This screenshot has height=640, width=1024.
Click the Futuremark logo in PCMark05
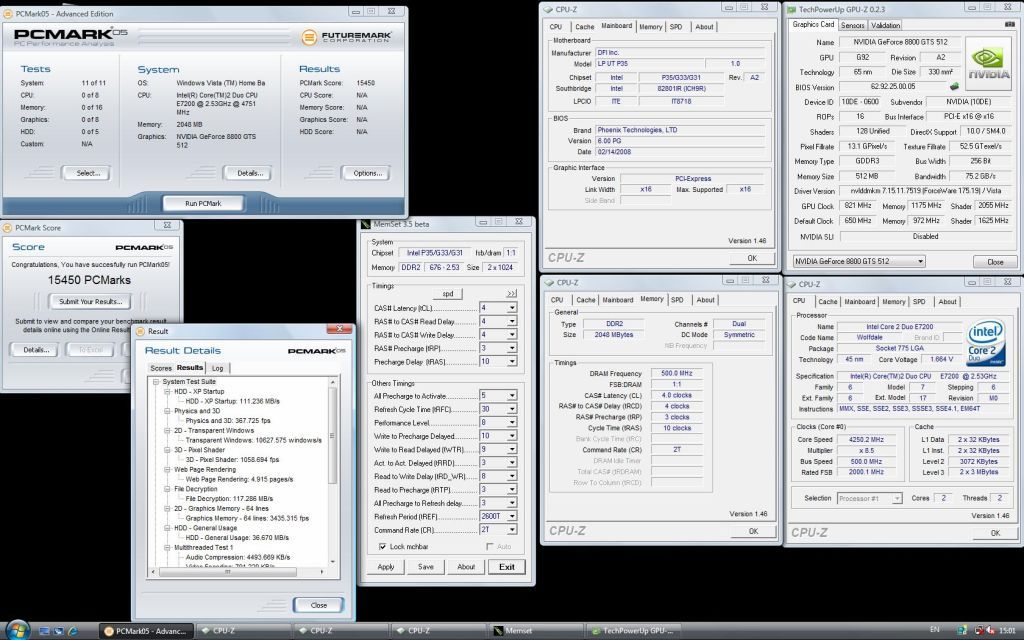pos(346,37)
